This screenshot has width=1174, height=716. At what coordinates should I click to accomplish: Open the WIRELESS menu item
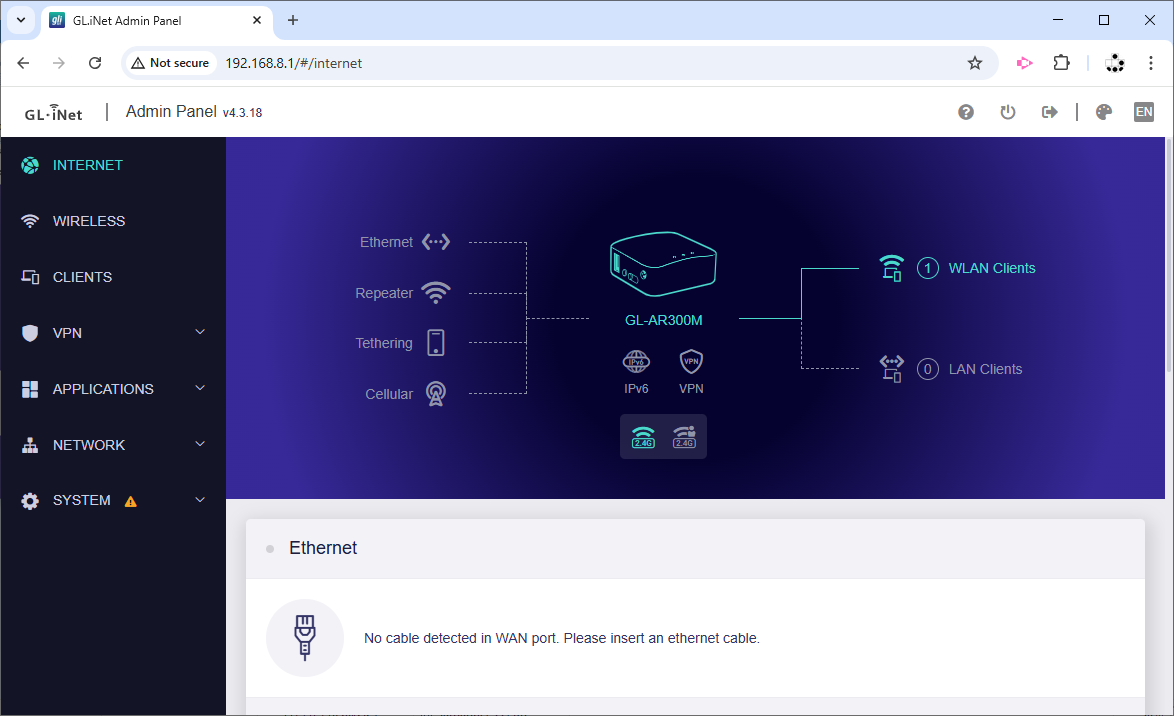(88, 221)
